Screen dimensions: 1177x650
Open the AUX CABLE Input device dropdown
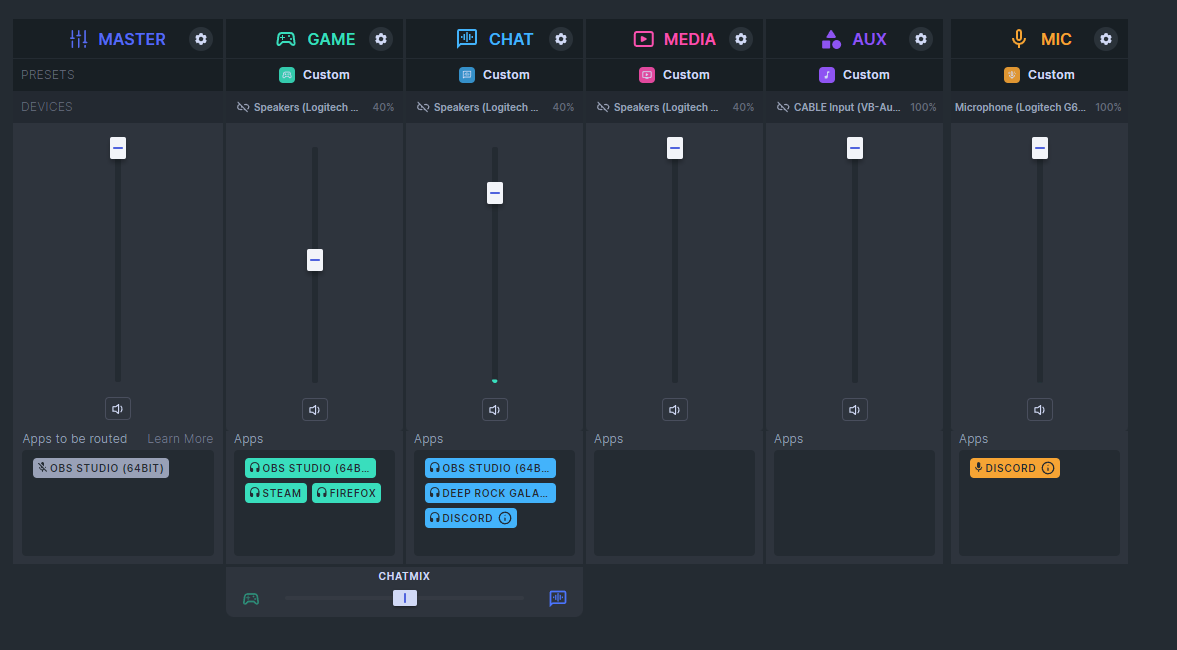[855, 107]
